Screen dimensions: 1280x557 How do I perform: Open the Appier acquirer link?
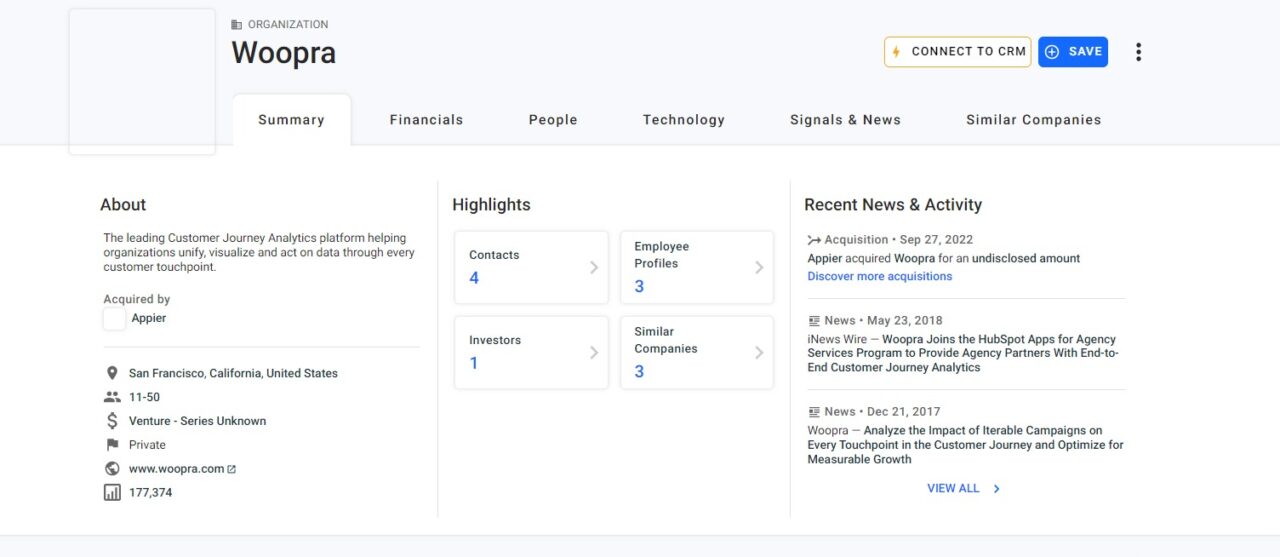point(149,318)
